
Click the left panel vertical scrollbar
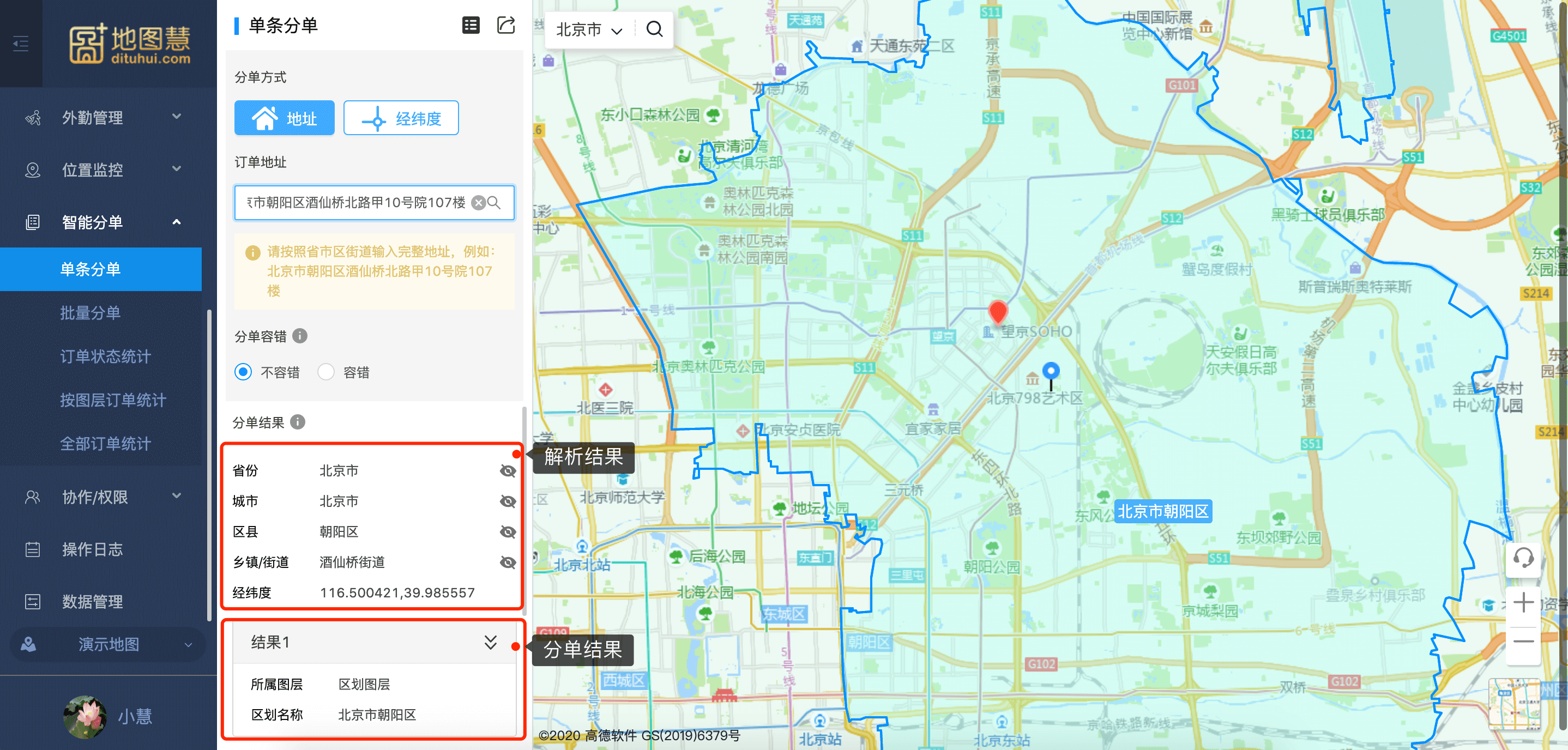pos(524,511)
